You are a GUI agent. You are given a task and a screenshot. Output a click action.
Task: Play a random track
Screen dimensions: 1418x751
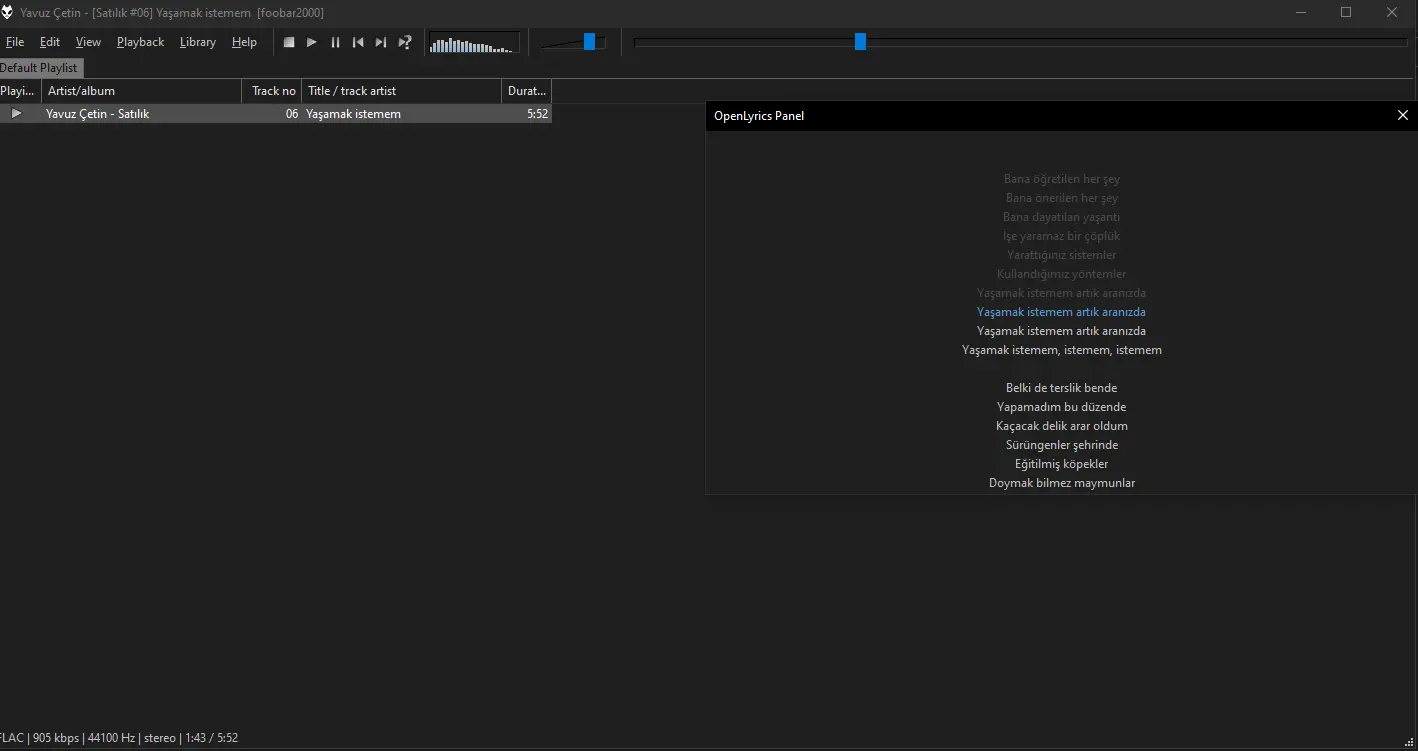click(405, 42)
